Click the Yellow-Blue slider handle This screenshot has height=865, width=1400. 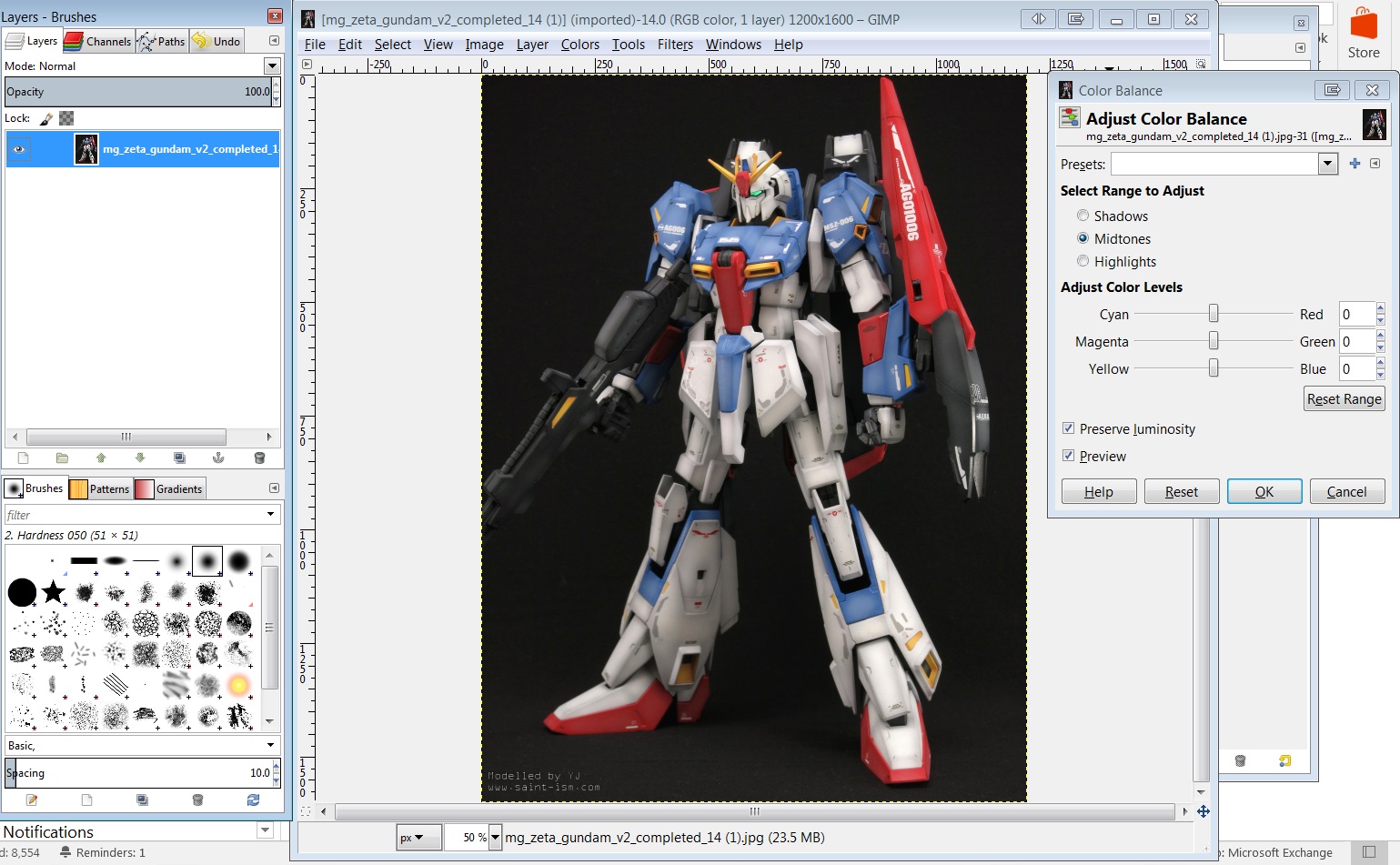pos(1214,368)
